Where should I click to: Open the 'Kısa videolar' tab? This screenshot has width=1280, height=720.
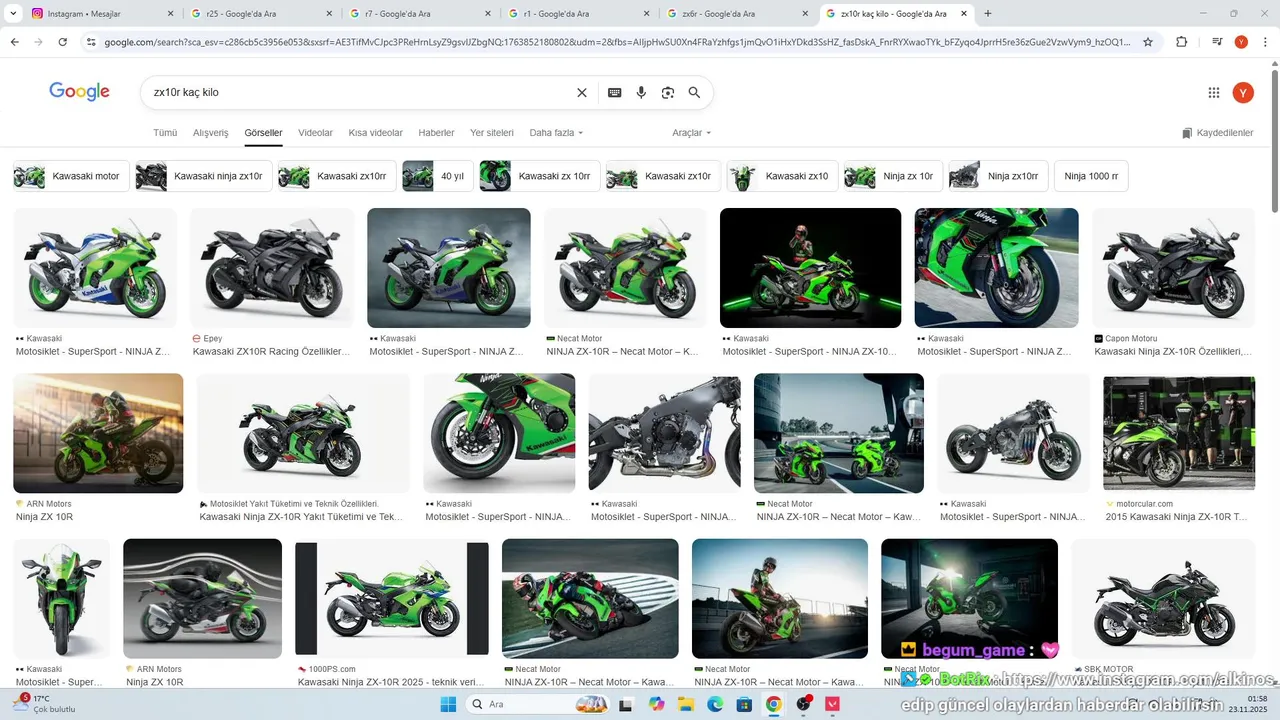375,133
